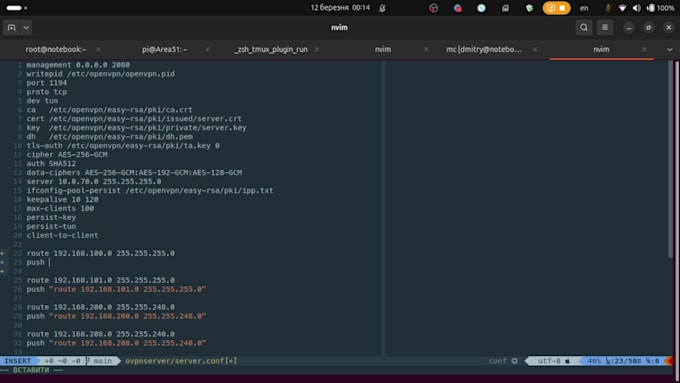Click the push route 192.168.101.0 string

(128, 289)
